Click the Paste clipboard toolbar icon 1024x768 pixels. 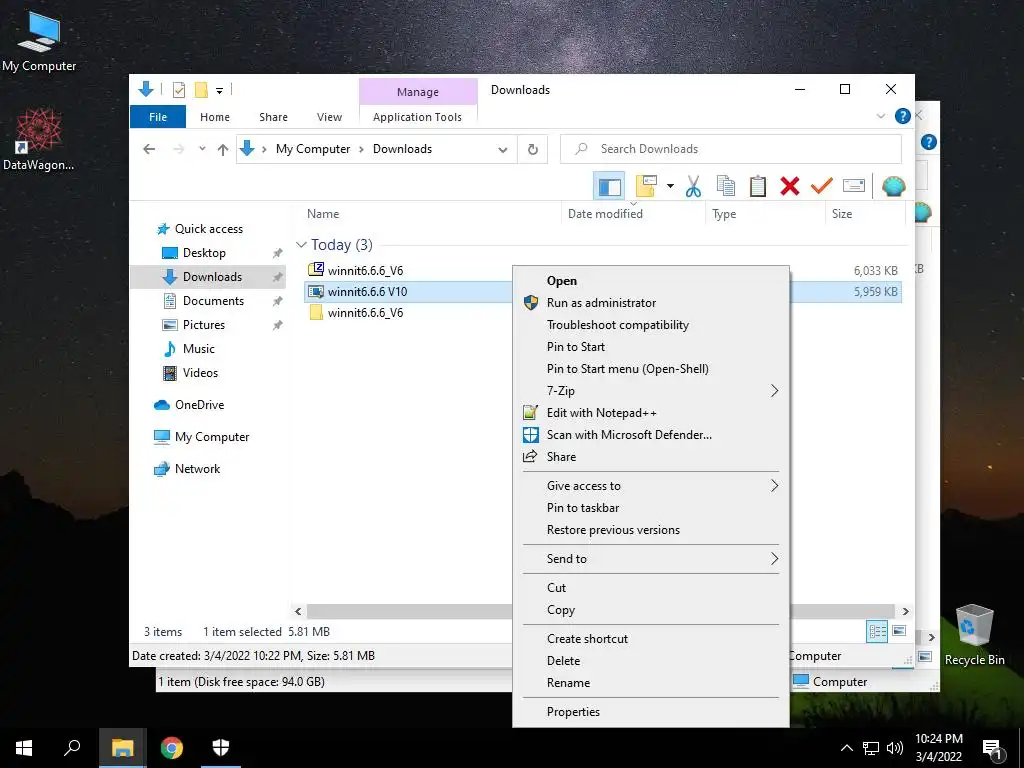point(758,187)
